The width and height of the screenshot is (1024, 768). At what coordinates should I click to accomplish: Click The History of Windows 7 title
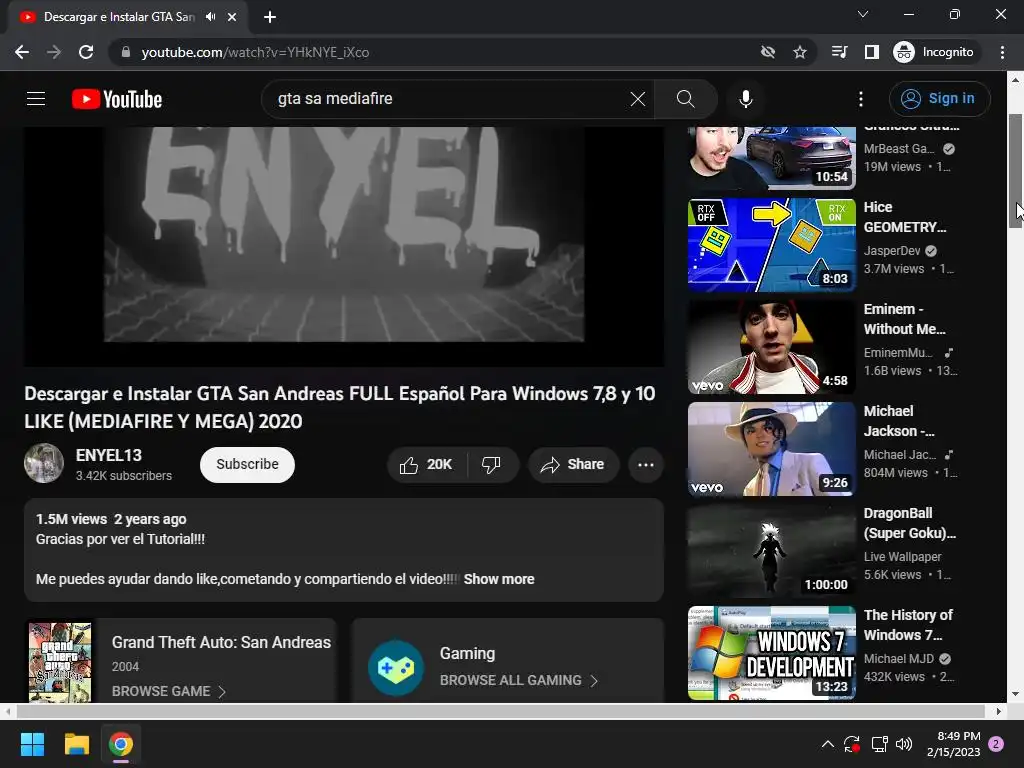point(908,625)
